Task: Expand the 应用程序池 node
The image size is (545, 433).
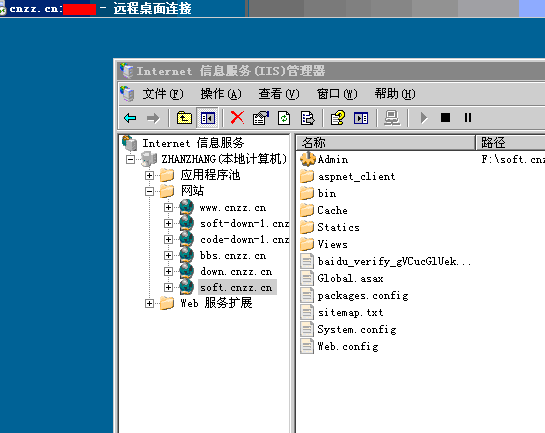Action: click(149, 175)
